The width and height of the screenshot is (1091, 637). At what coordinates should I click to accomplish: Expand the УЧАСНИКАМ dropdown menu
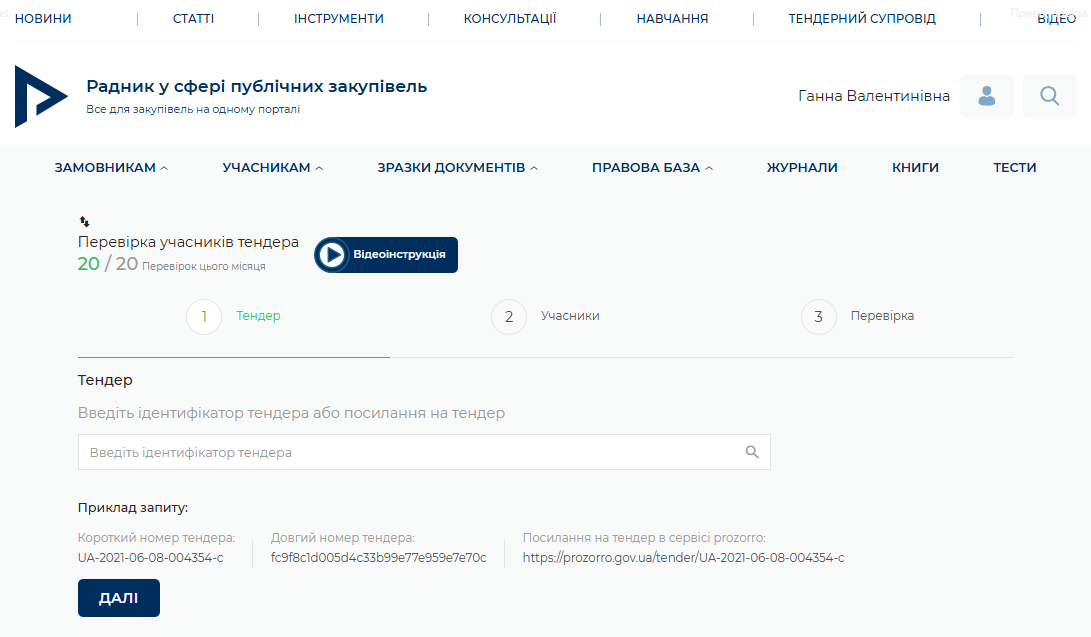click(272, 168)
